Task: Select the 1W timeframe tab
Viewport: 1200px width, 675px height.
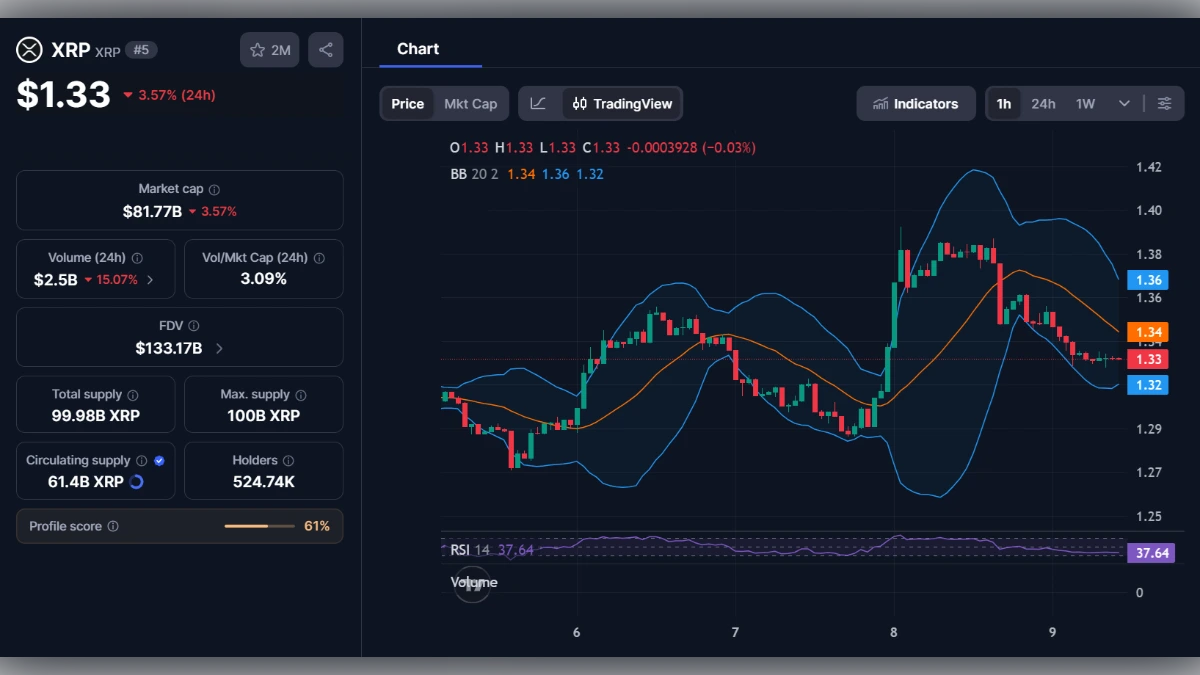Action: tap(1083, 103)
